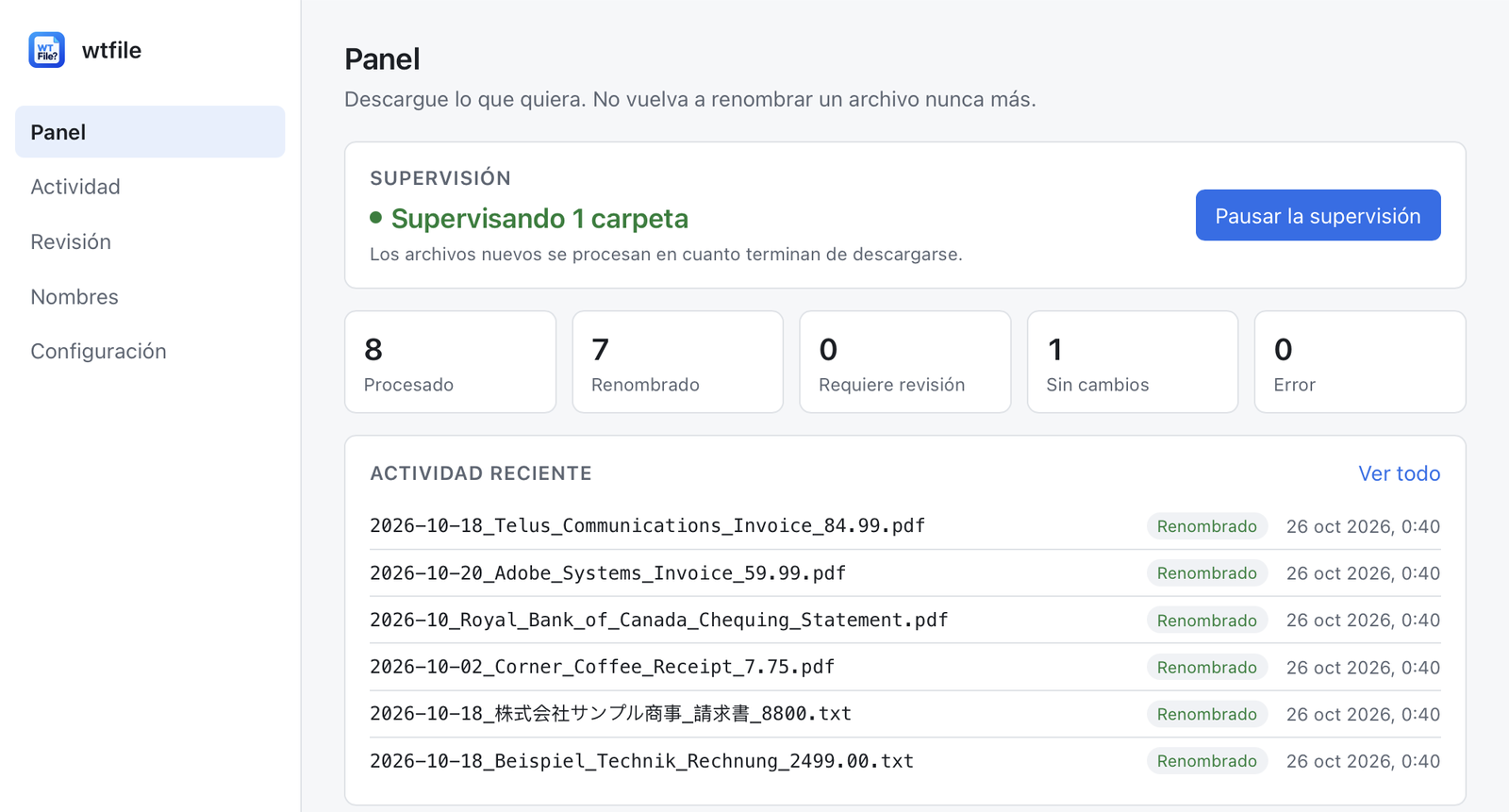Click the Telus_Communications_Invoice file name
This screenshot has height=812, width=1509.
click(647, 525)
